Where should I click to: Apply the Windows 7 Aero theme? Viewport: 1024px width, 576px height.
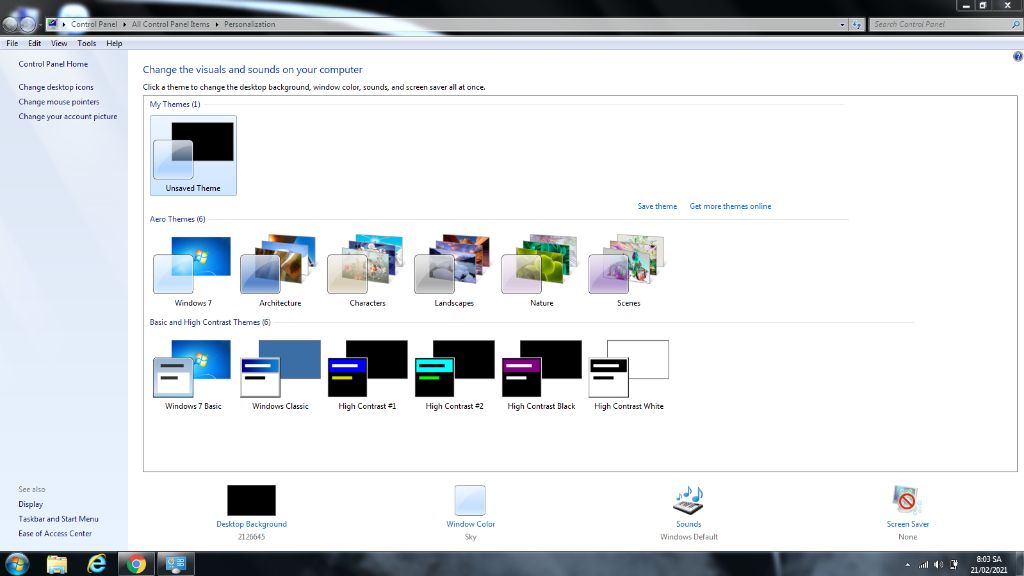pos(193,271)
